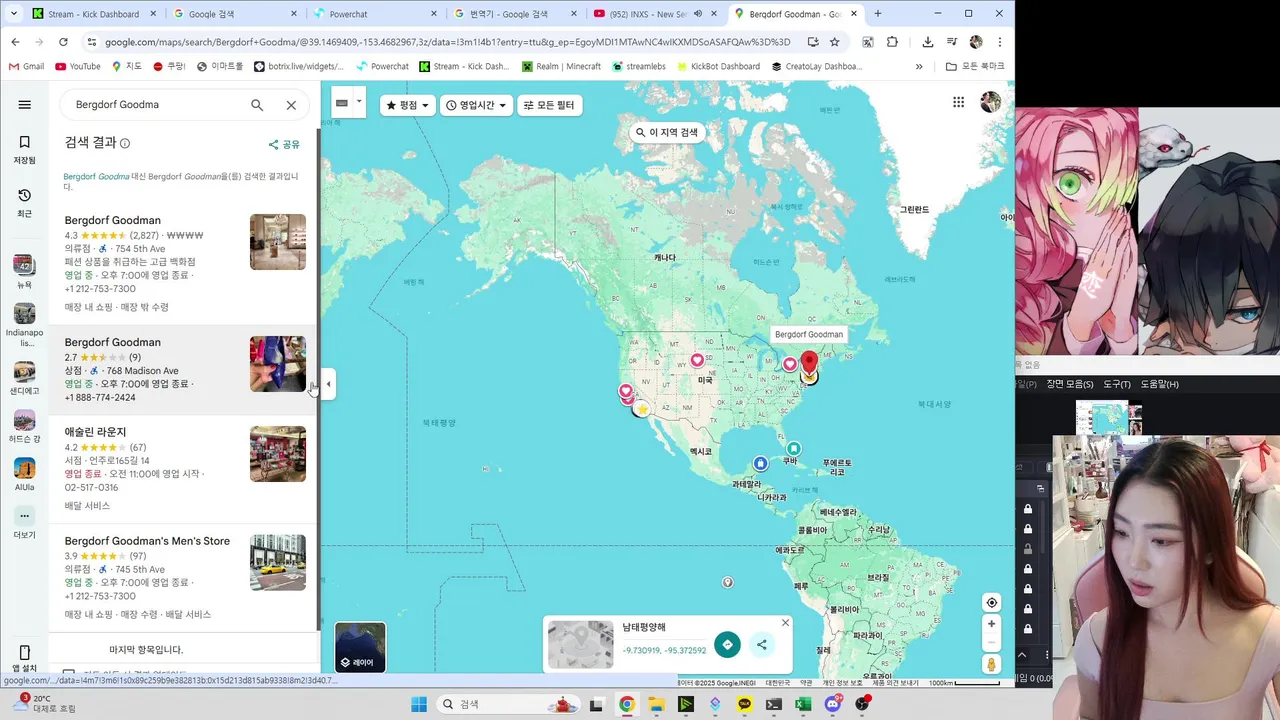
Task: Share the 남태평양해 location card
Action: pos(762,645)
